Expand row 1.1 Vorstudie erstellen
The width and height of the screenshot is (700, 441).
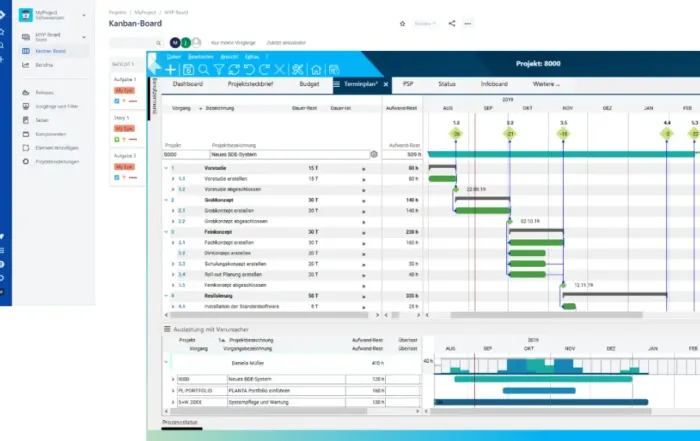click(x=173, y=179)
